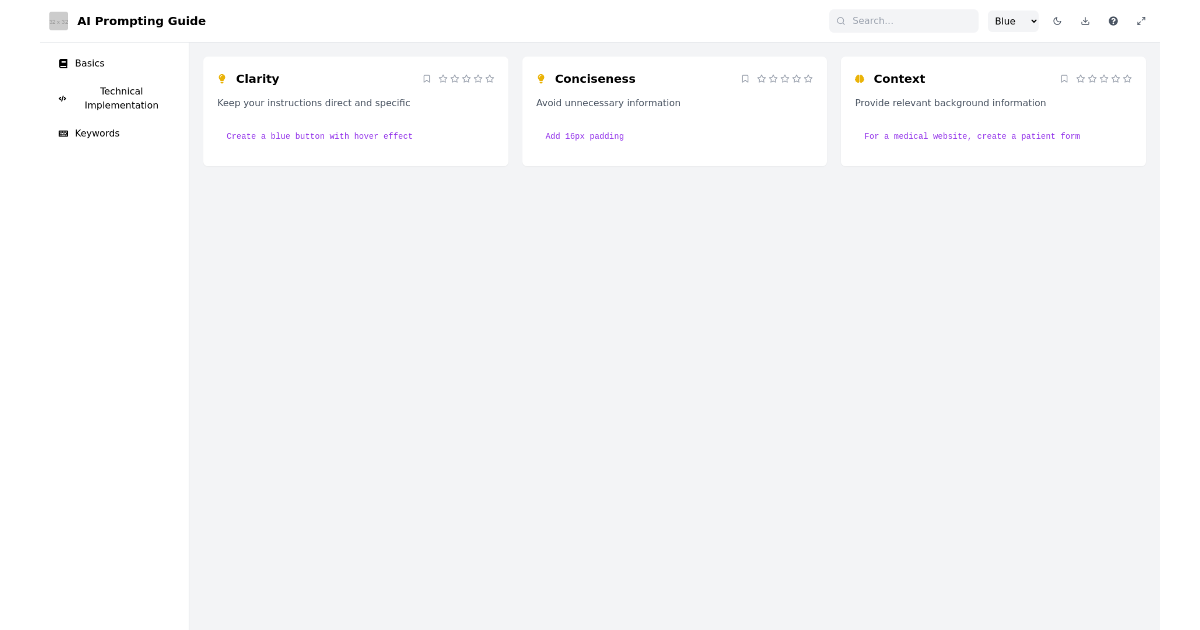This screenshot has width=1200, height=630.
Task: Click the book icon beside Basics
Action: 63,62
